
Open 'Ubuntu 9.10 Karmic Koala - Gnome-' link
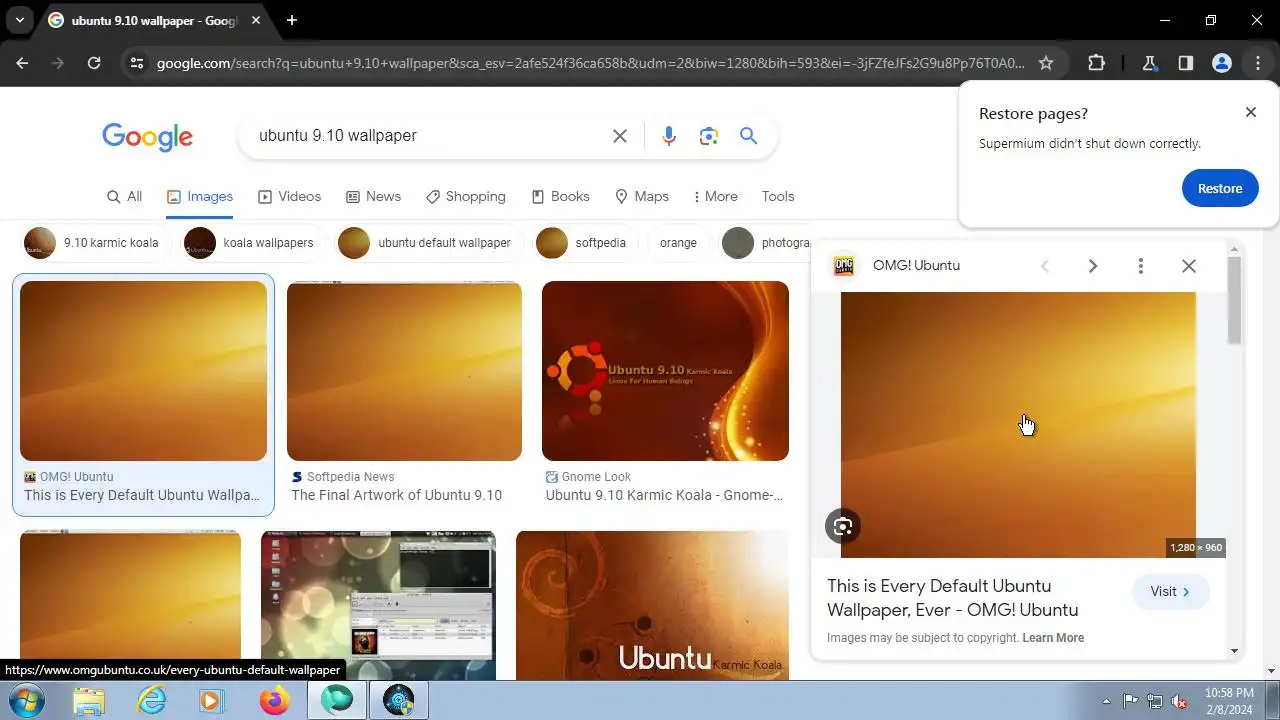(x=664, y=495)
